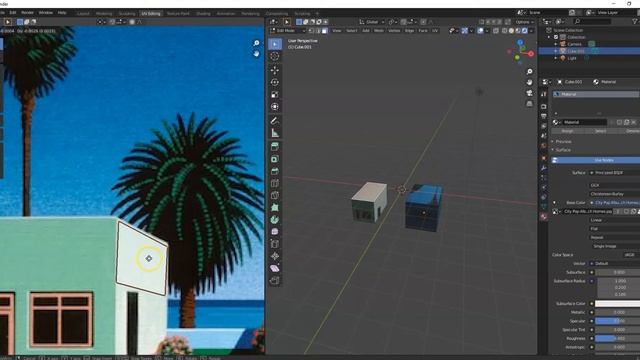
Task: Toggle X-ray display in viewport header
Action: (x=496, y=31)
